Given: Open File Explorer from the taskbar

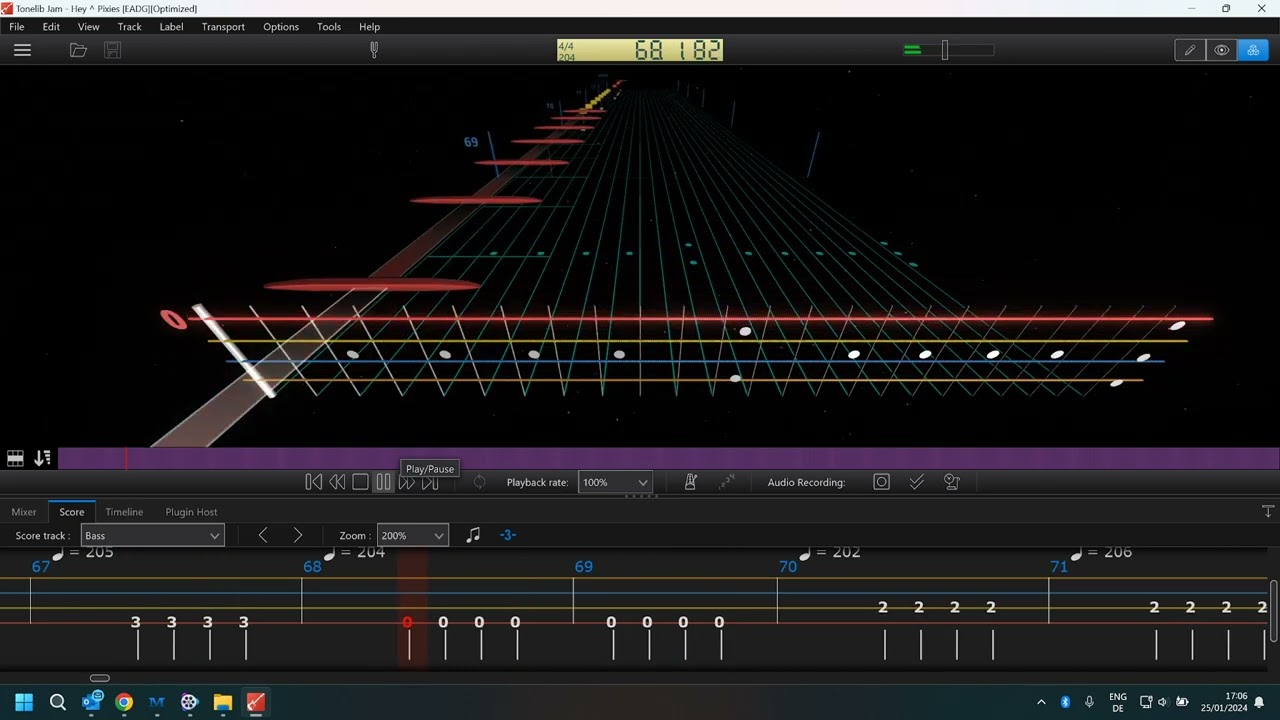Looking at the screenshot, I should pos(222,702).
